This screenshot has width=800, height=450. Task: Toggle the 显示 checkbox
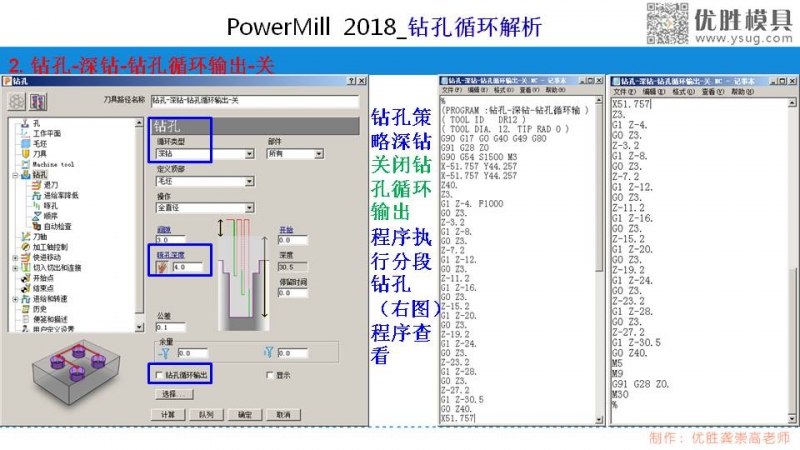pyautogui.click(x=268, y=375)
